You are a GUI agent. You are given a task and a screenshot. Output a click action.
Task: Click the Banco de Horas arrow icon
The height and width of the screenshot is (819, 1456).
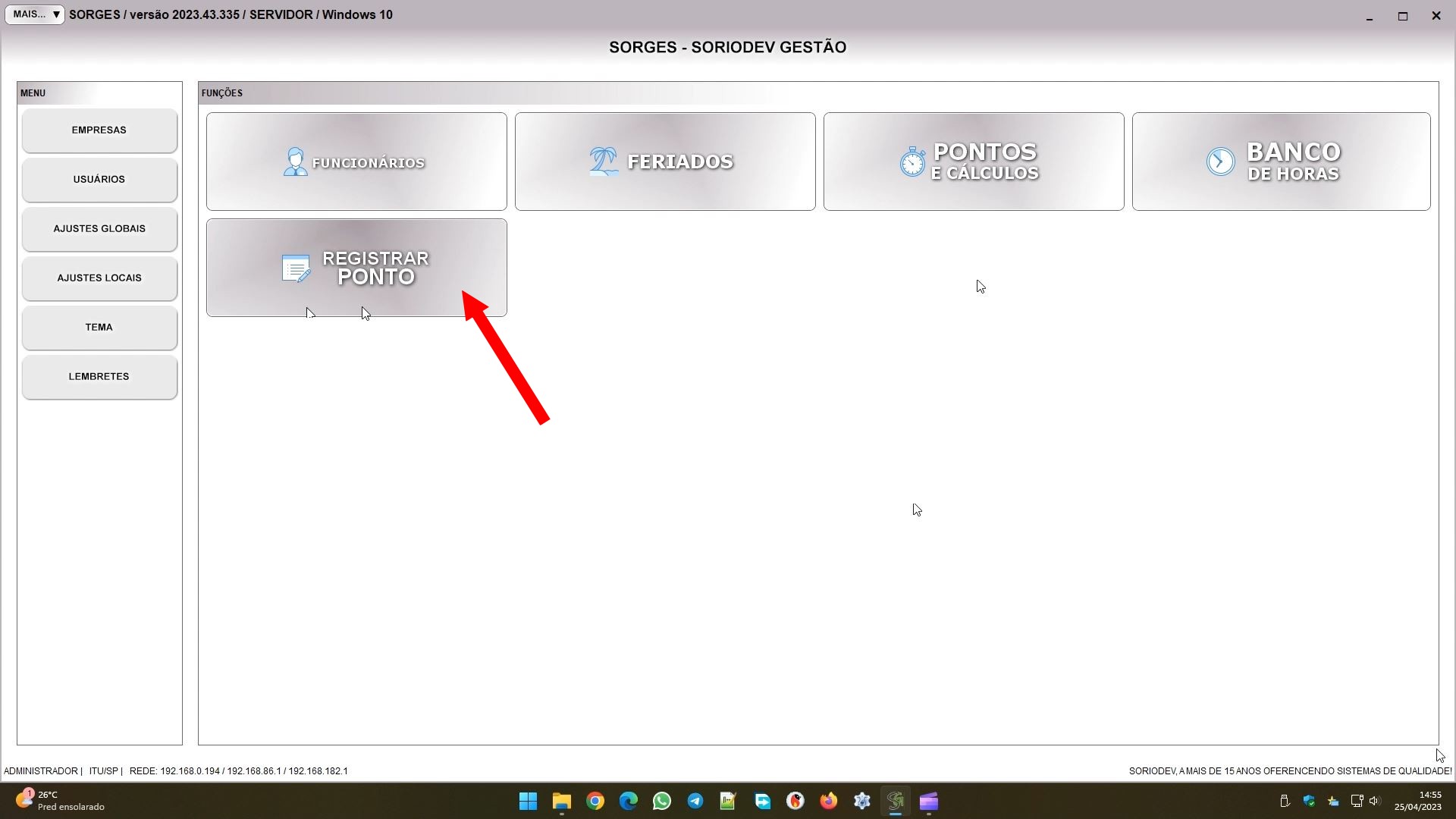click(1220, 162)
